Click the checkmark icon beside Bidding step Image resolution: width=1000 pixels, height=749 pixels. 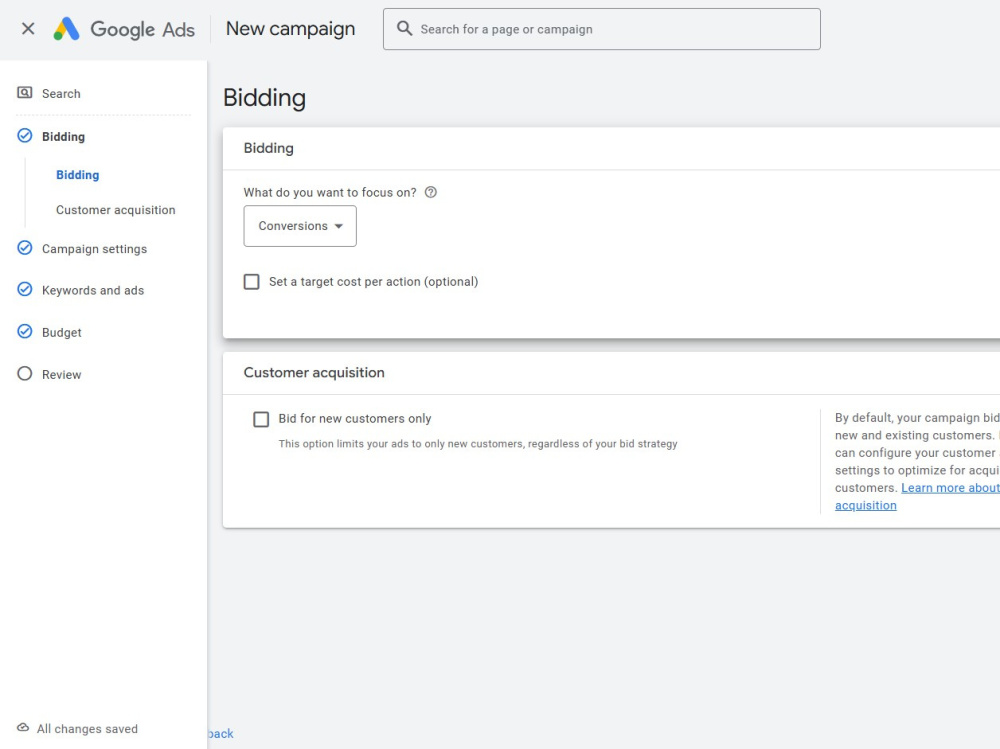(24, 136)
